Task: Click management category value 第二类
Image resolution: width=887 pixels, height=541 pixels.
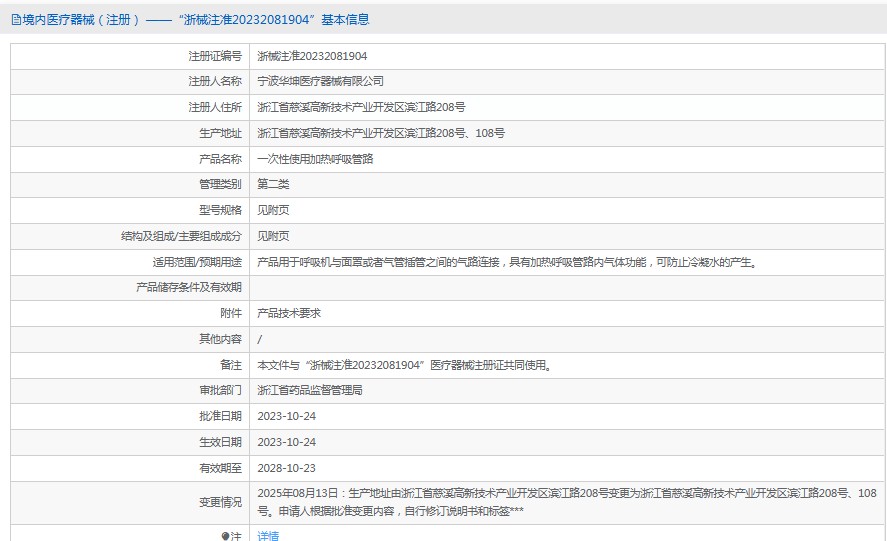Action: 273,184
